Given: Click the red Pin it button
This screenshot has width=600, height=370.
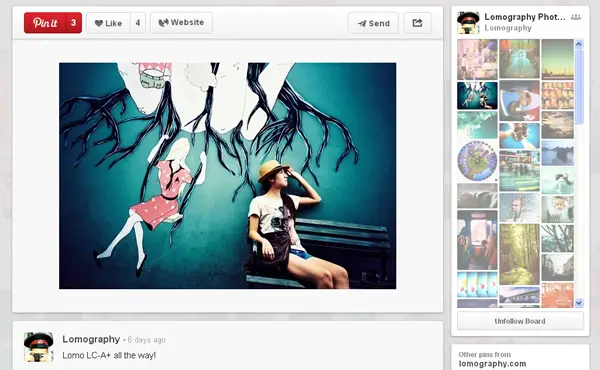Looking at the screenshot, I should 45,23.
